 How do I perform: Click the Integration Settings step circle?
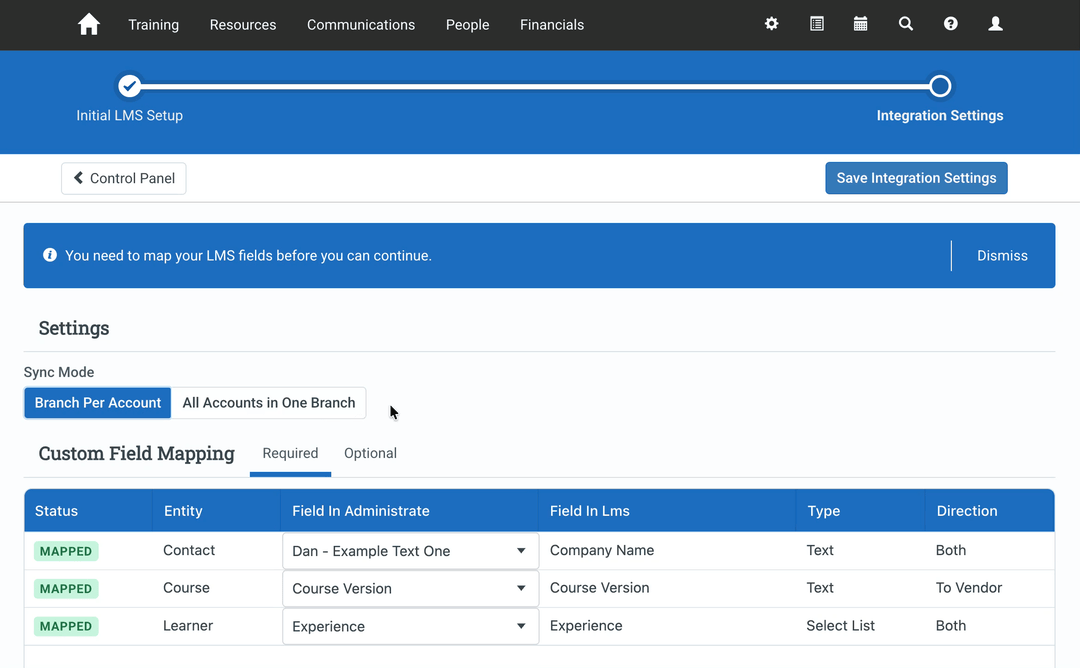pos(940,86)
